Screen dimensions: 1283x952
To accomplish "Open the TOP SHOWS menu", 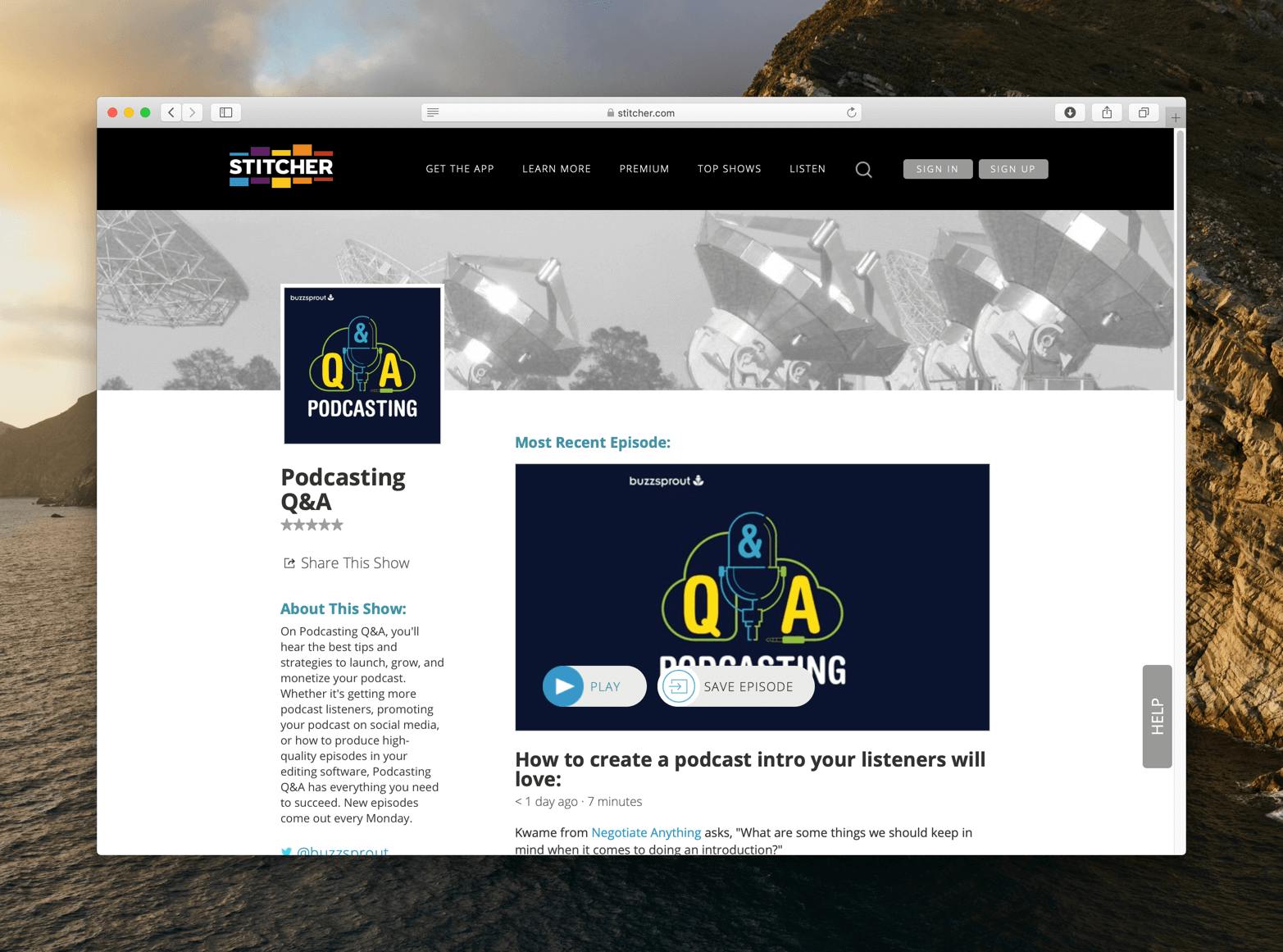I will tap(729, 169).
